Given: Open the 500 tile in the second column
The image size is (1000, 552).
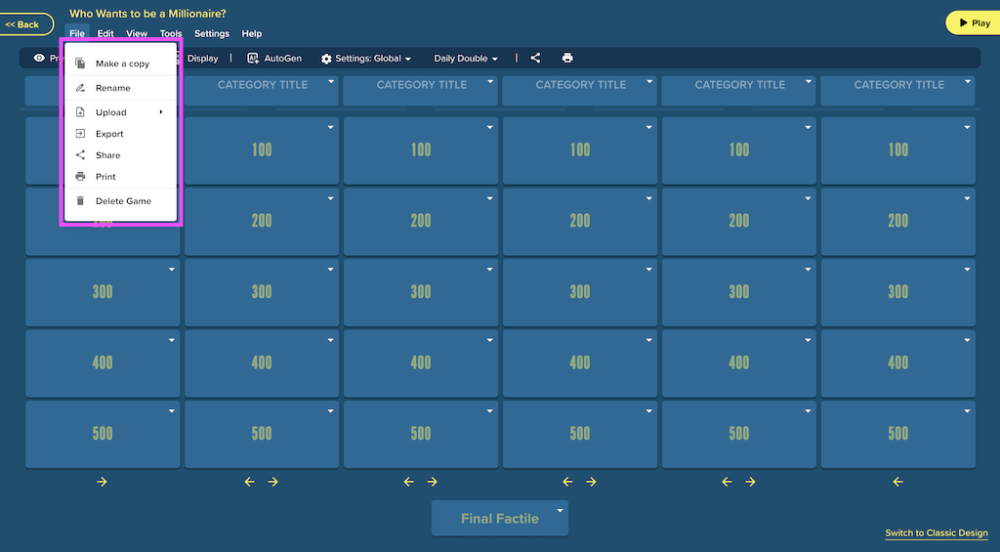Looking at the screenshot, I should click(261, 433).
